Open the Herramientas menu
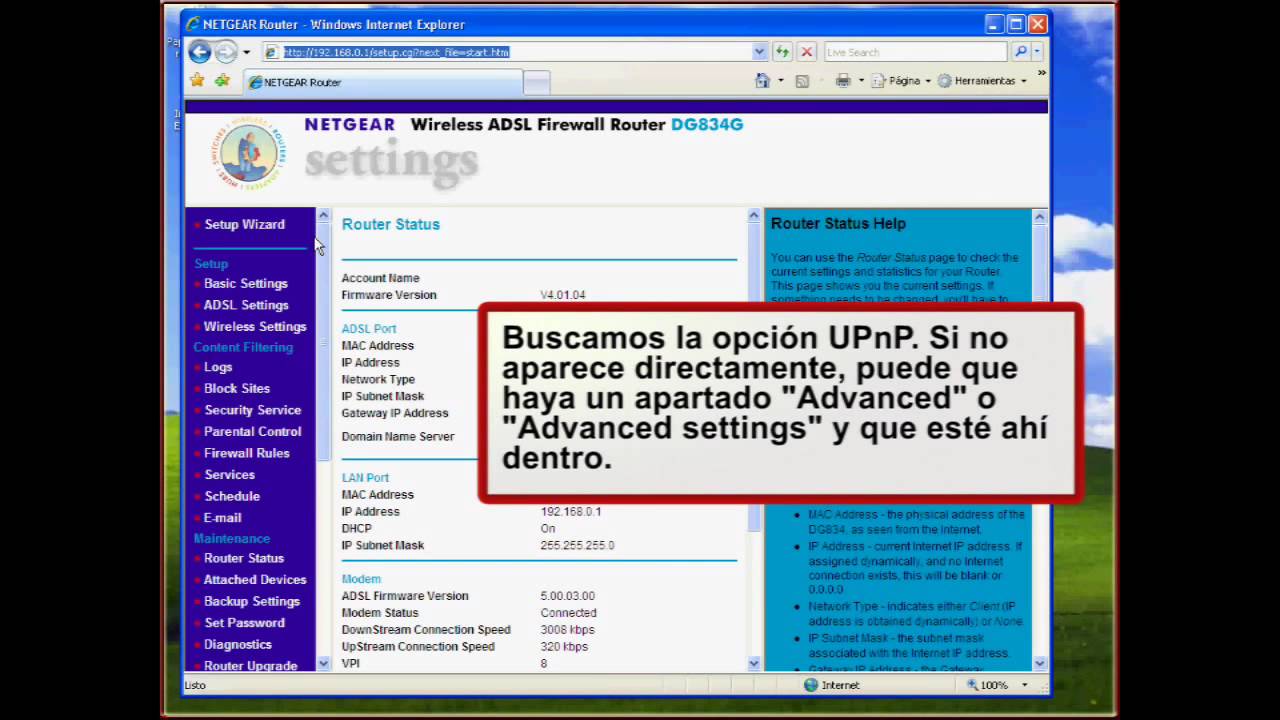The width and height of the screenshot is (1280, 720). click(982, 81)
